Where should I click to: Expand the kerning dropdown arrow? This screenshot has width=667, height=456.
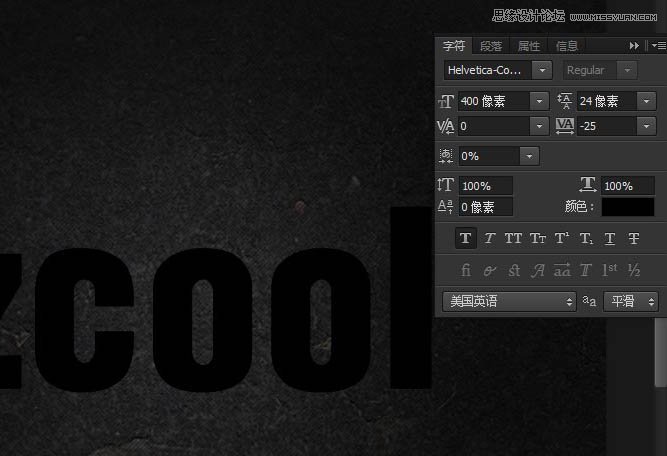[x=539, y=126]
